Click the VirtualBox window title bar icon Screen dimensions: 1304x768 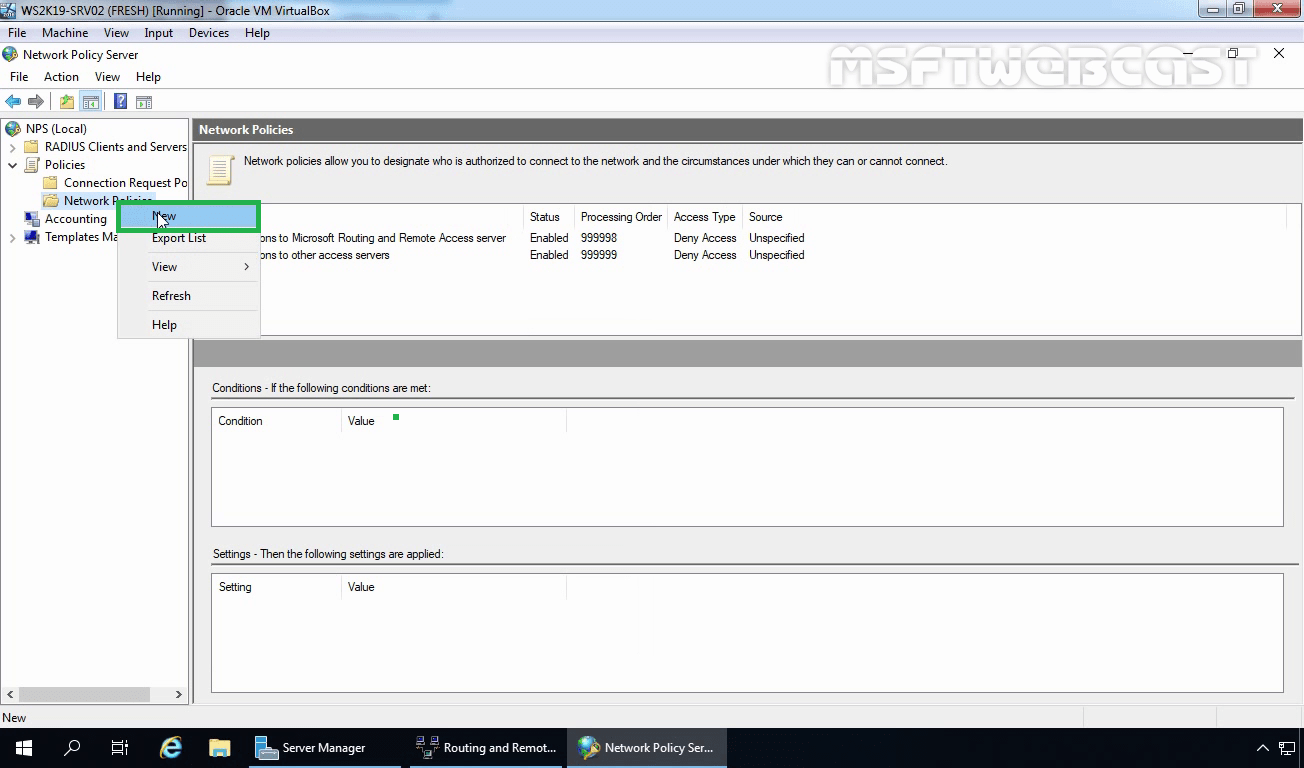10,9
